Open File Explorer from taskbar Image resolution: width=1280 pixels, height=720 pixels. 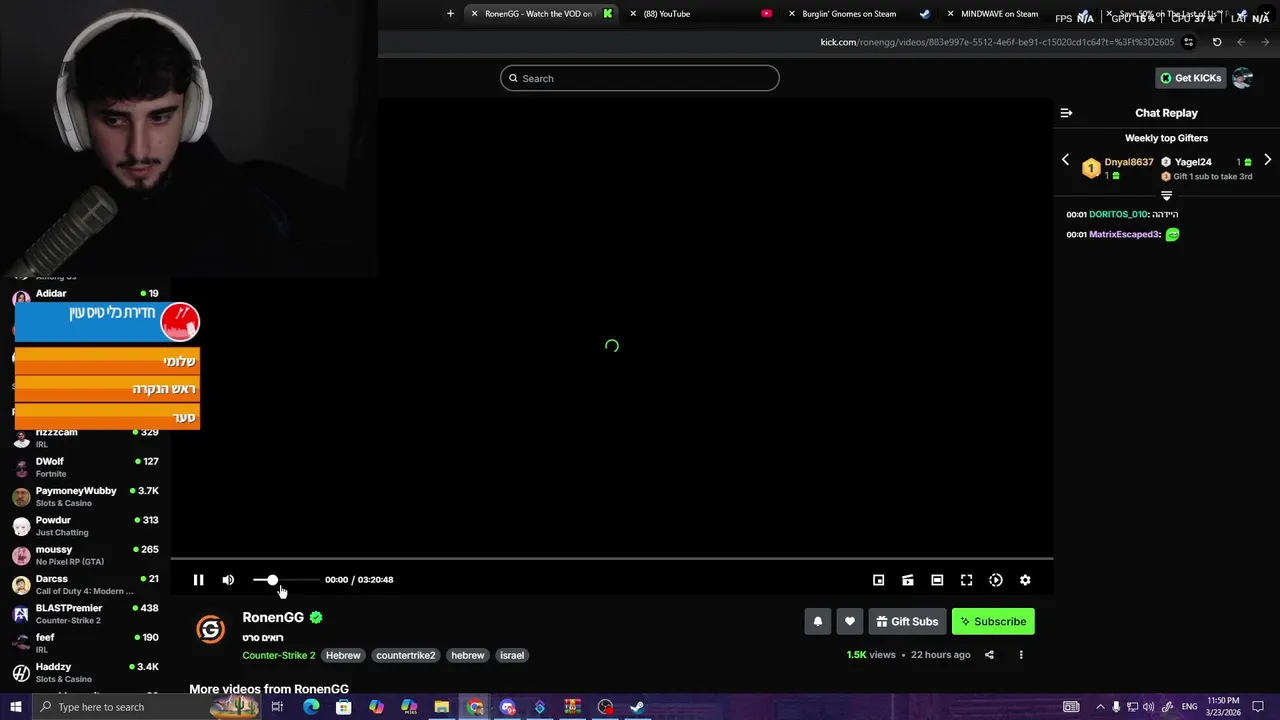pos(441,707)
